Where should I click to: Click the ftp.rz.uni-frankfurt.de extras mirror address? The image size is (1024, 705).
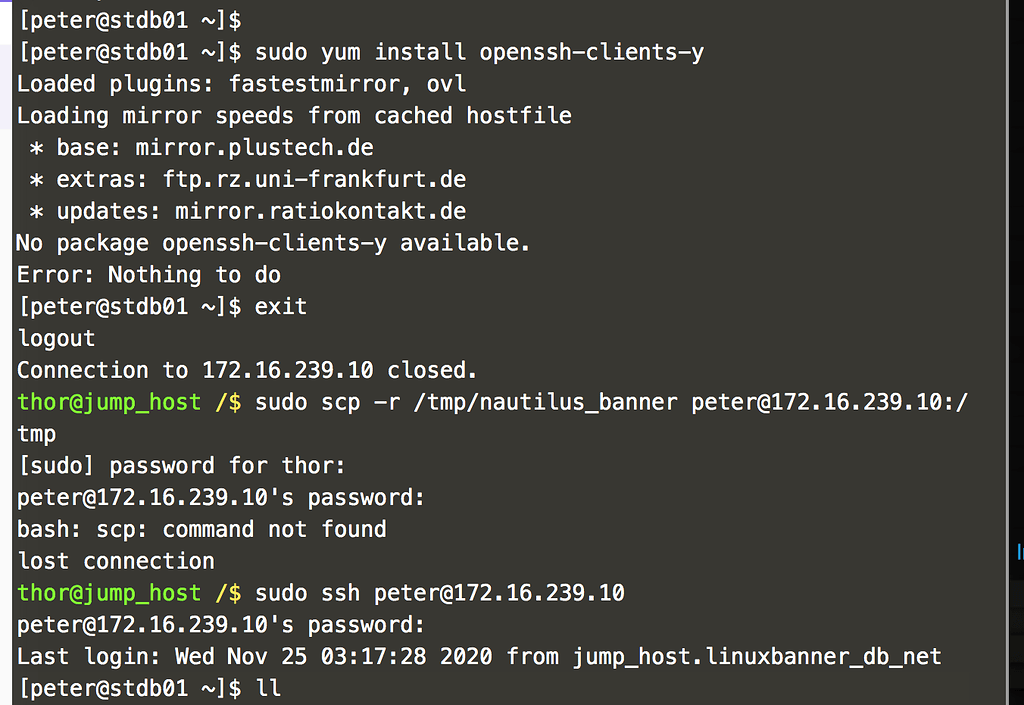[x=315, y=180]
